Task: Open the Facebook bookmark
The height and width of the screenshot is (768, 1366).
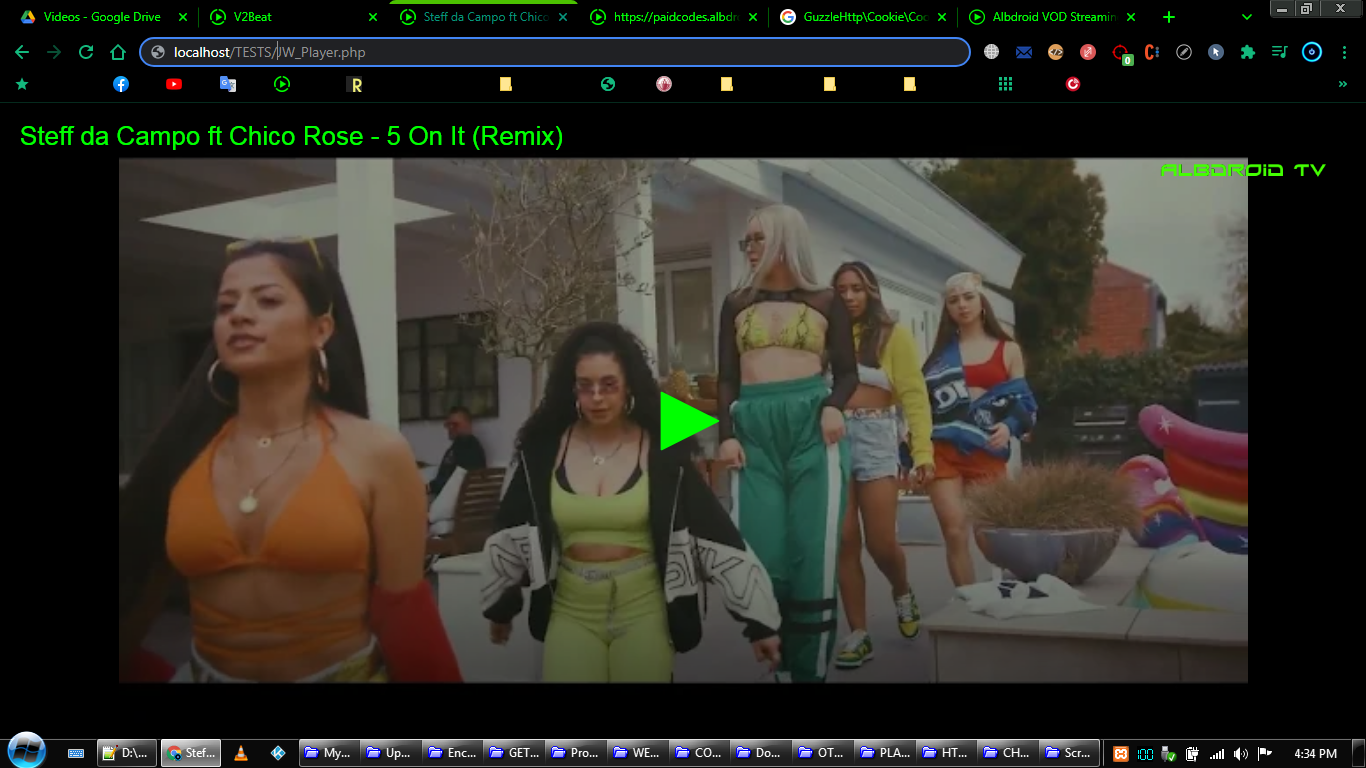Action: pos(121,84)
